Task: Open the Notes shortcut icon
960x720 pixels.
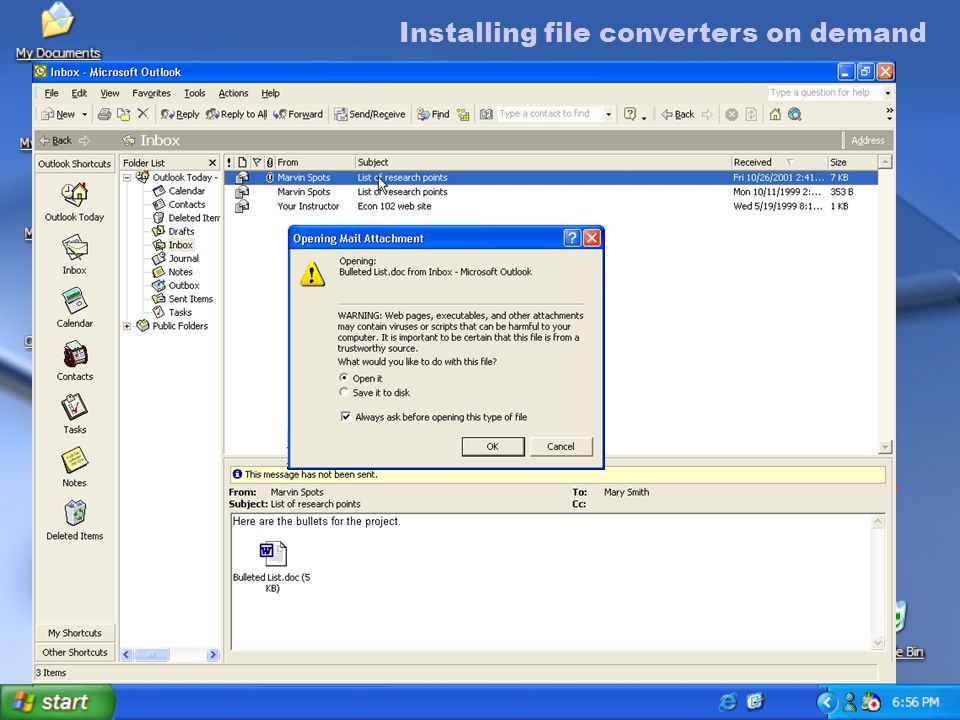Action: 74,461
